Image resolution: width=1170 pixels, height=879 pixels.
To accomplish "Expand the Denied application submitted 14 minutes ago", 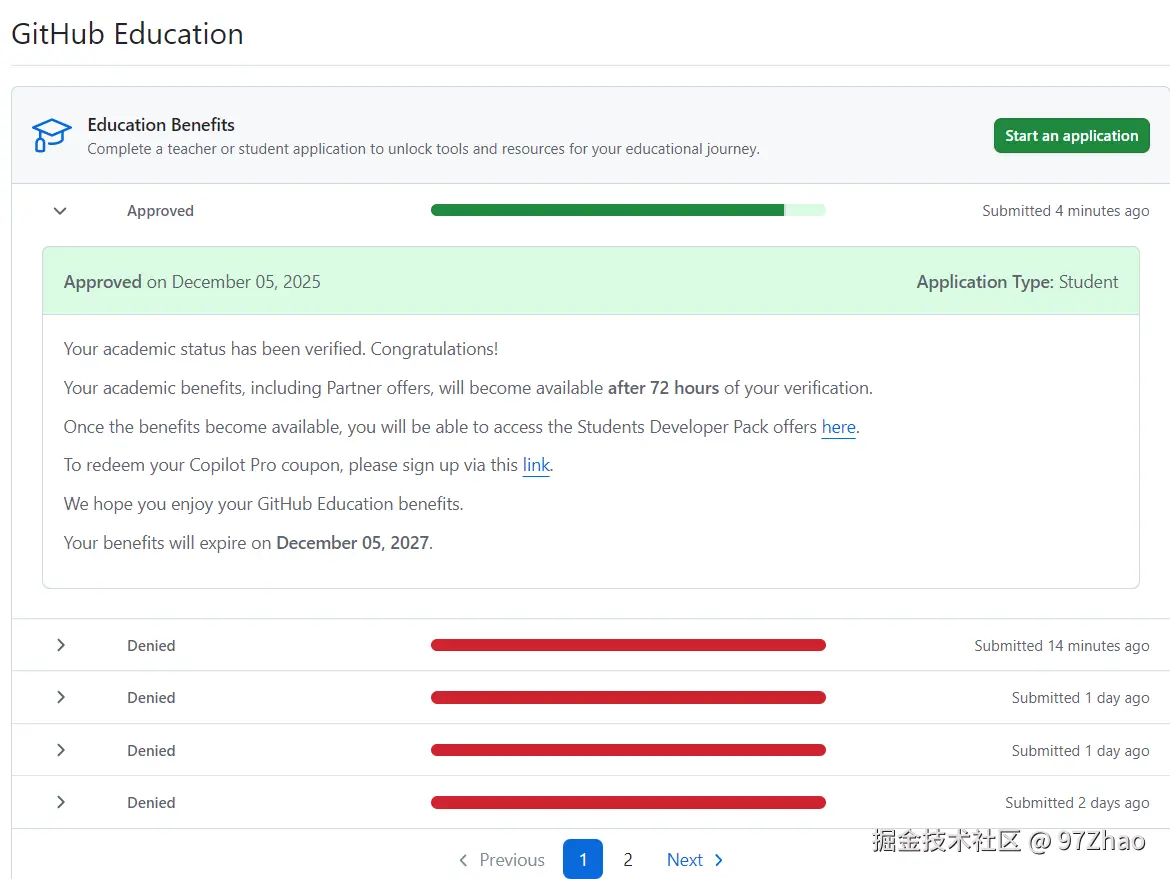I will point(60,645).
